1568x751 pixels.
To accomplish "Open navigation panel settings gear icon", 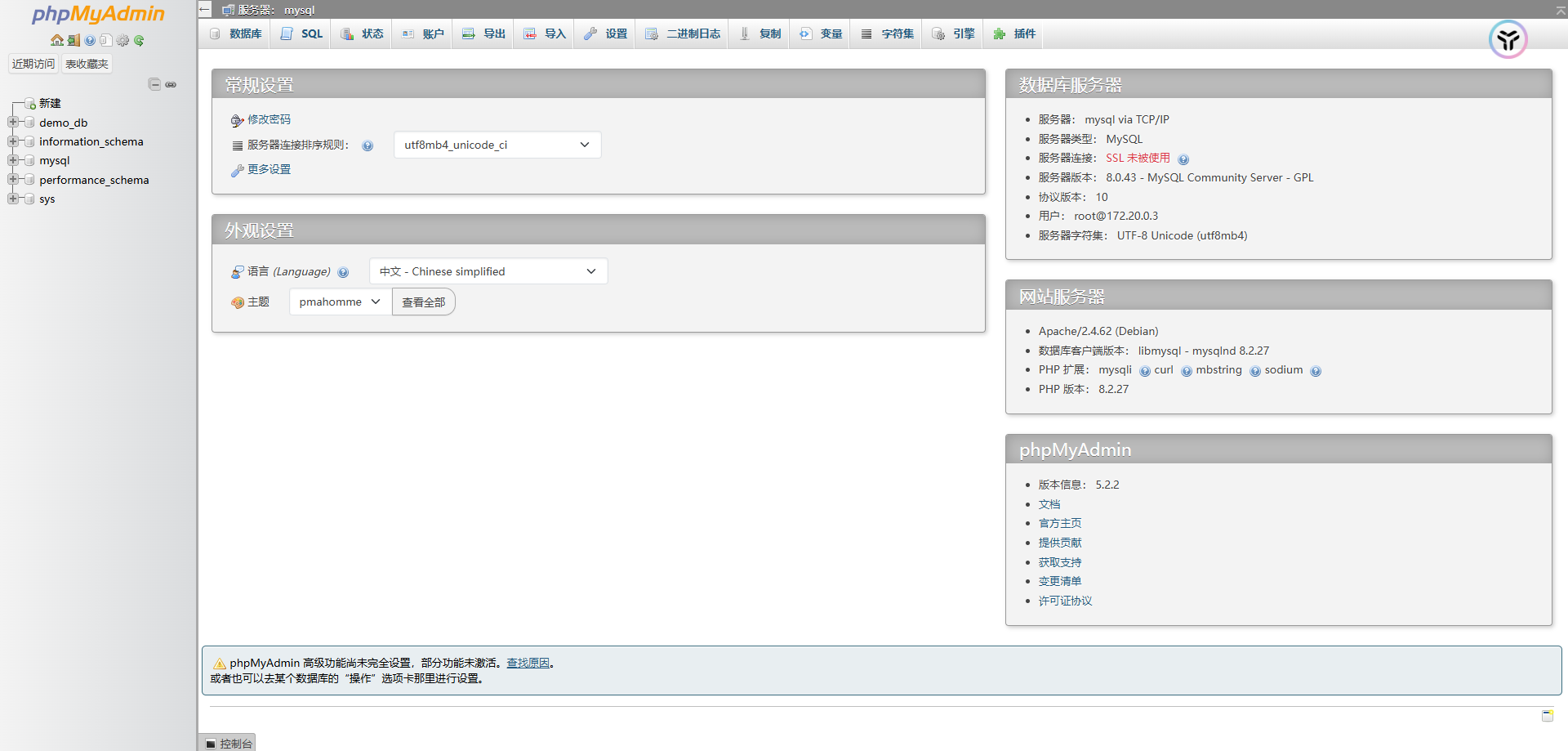I will tap(122, 40).
